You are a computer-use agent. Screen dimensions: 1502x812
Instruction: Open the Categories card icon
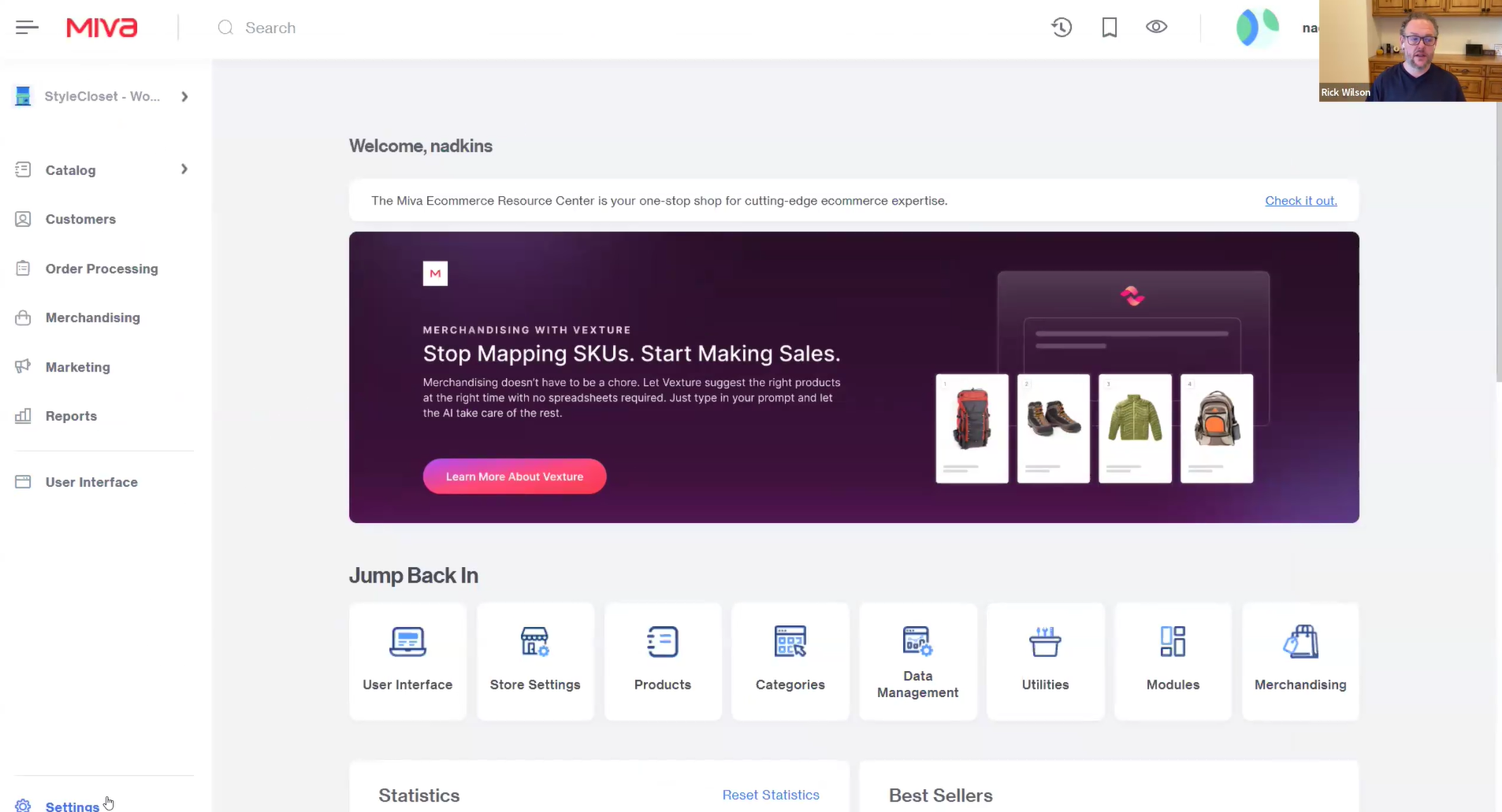[x=790, y=642]
